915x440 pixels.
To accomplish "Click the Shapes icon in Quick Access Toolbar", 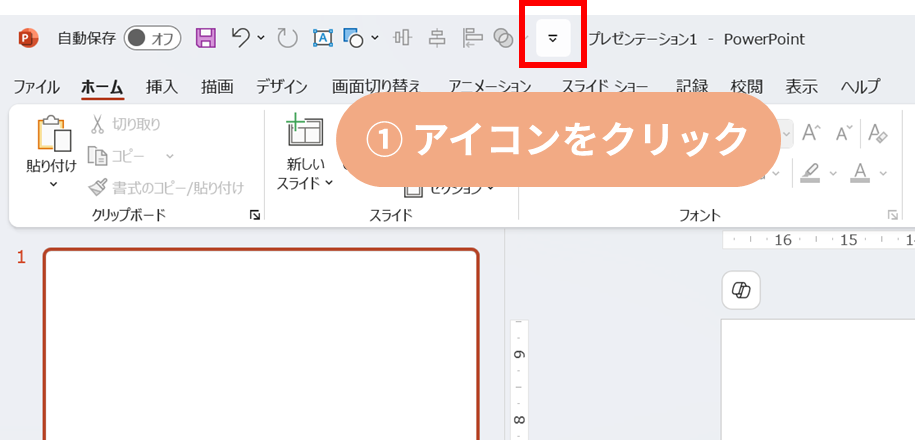I will (x=353, y=39).
